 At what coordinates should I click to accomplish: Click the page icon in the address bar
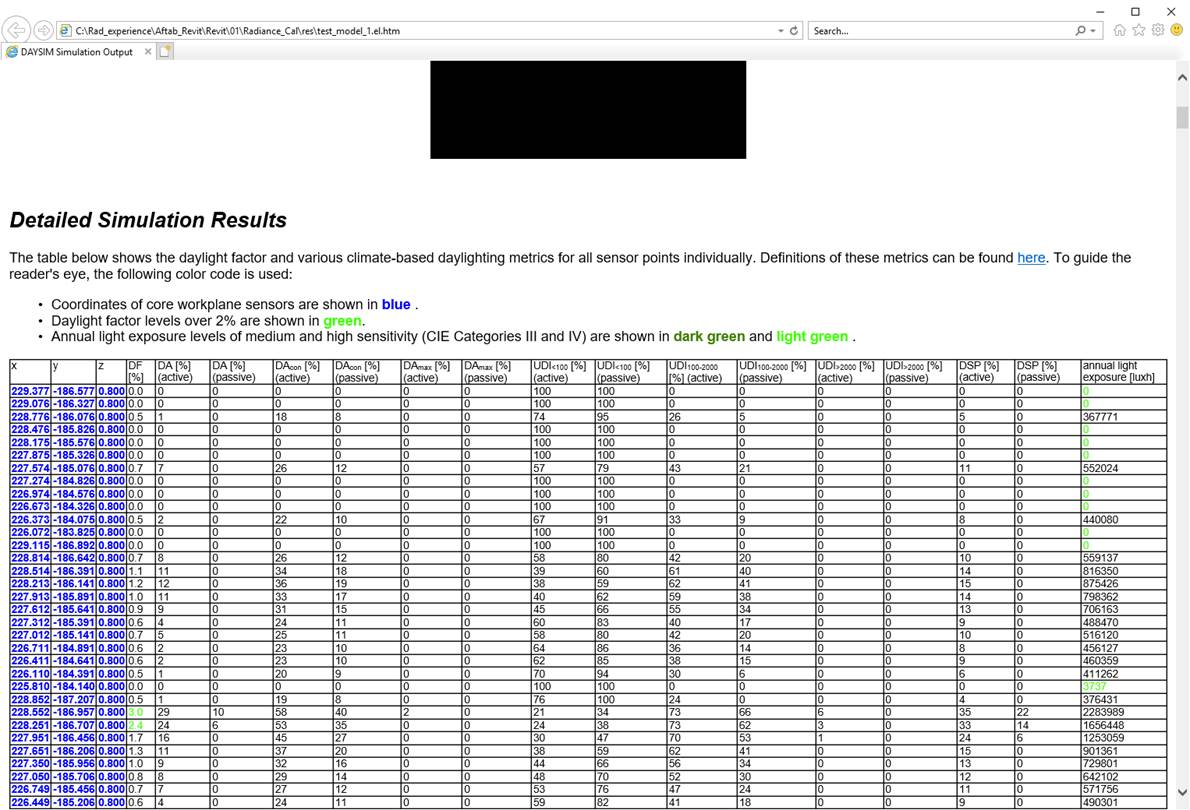pyautogui.click(x=65, y=30)
